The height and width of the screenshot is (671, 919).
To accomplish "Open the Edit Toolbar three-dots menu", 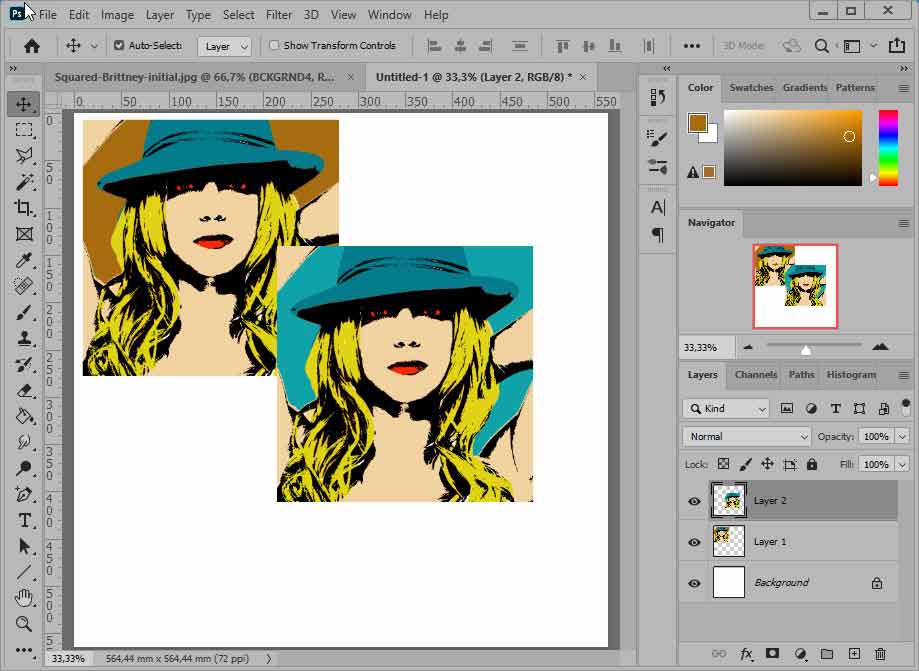I will click(x=23, y=649).
